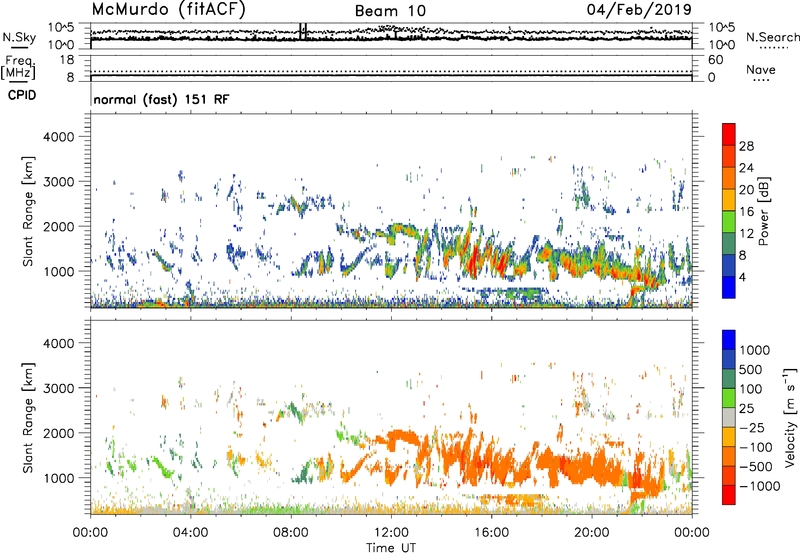Click the "10^5" tick beside N.Sky

(x=61, y=27)
